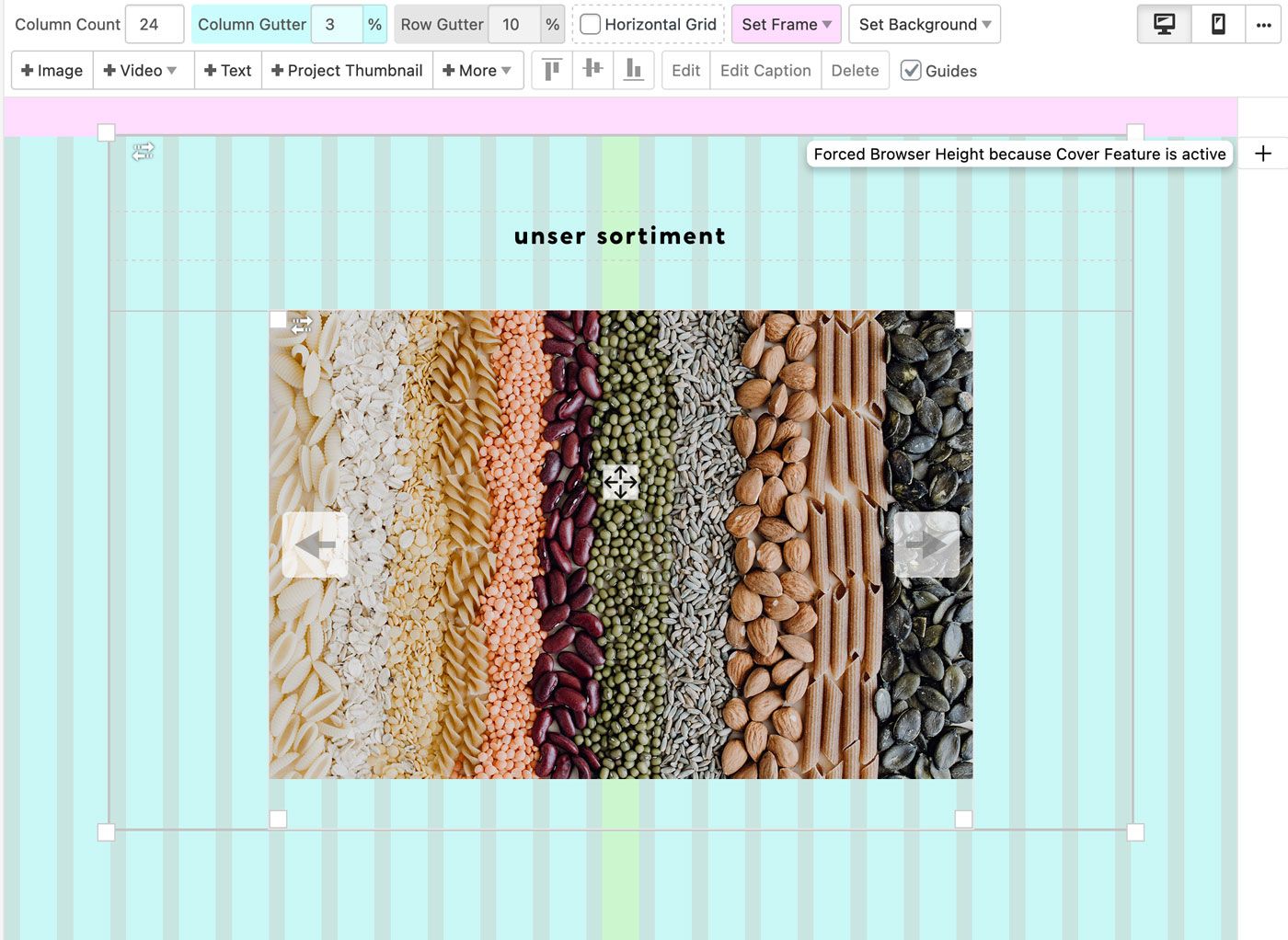Click the plus icon to add row
The width and height of the screenshot is (1288, 940).
click(1263, 154)
